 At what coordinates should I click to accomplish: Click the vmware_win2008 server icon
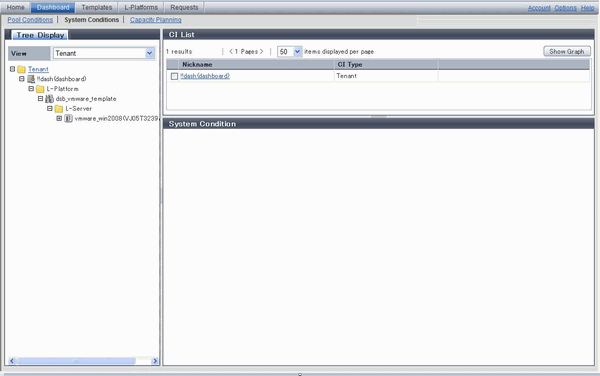click(x=68, y=119)
